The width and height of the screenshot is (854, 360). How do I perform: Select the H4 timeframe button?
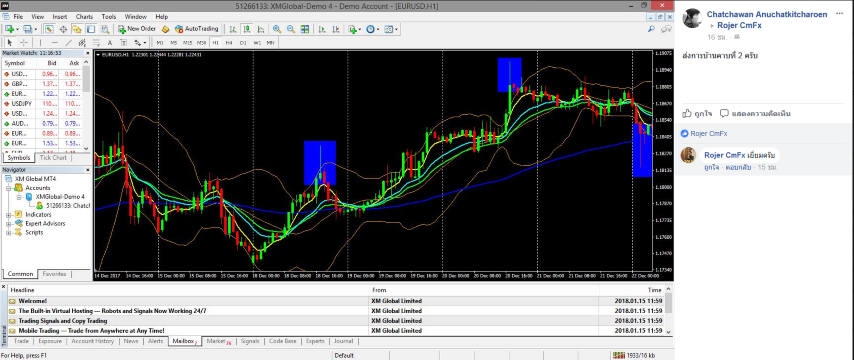[229, 42]
